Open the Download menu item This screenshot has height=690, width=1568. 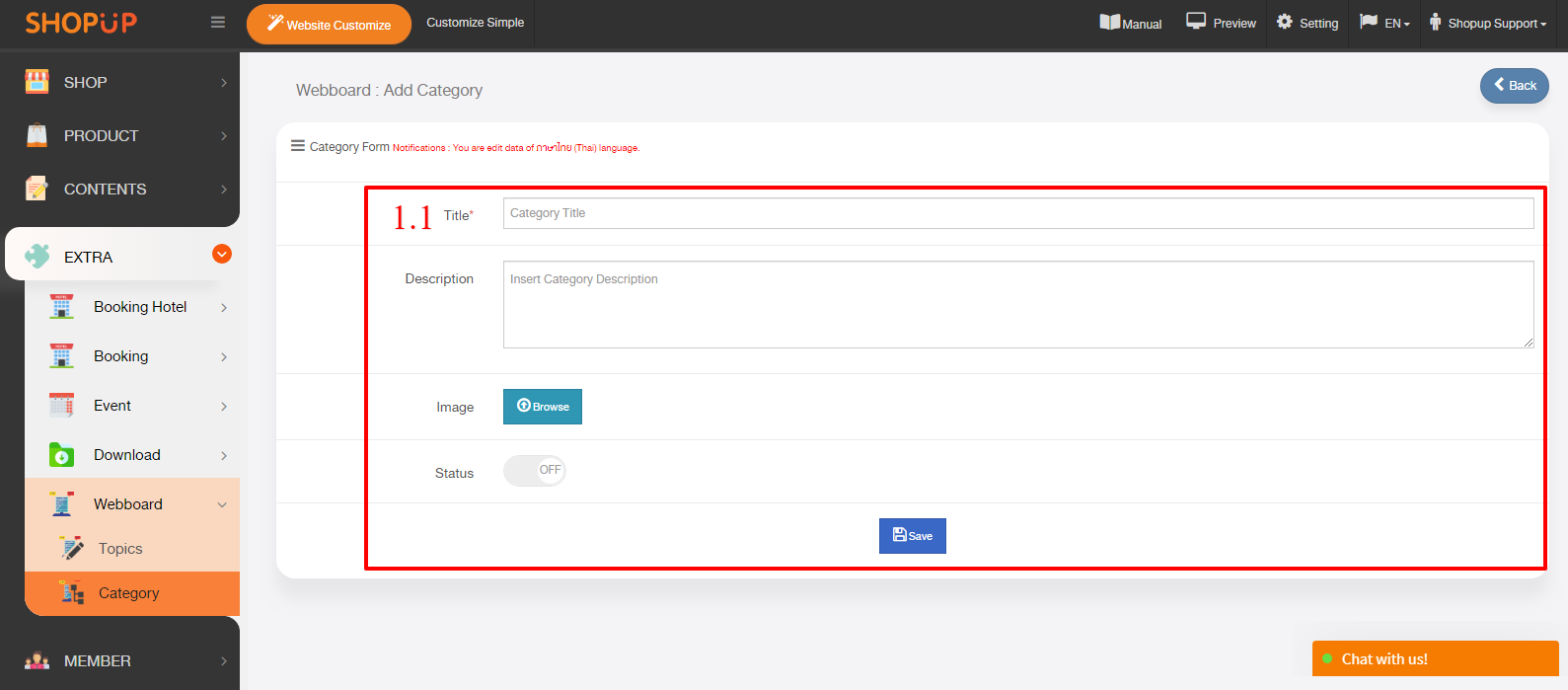point(132,455)
